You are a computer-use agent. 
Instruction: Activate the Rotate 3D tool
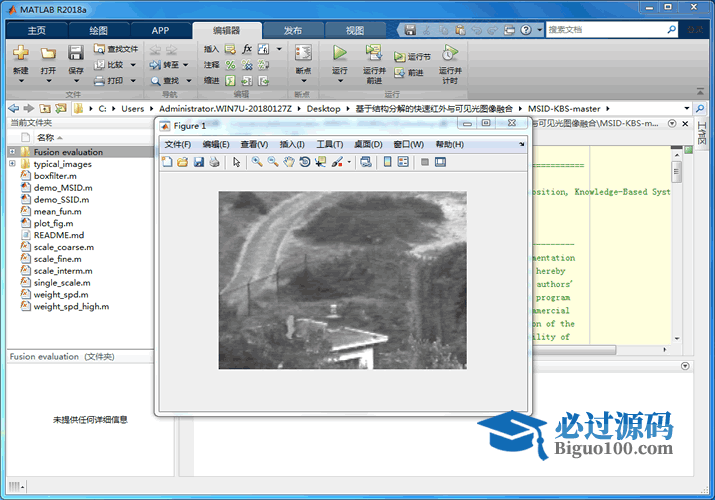(304, 162)
